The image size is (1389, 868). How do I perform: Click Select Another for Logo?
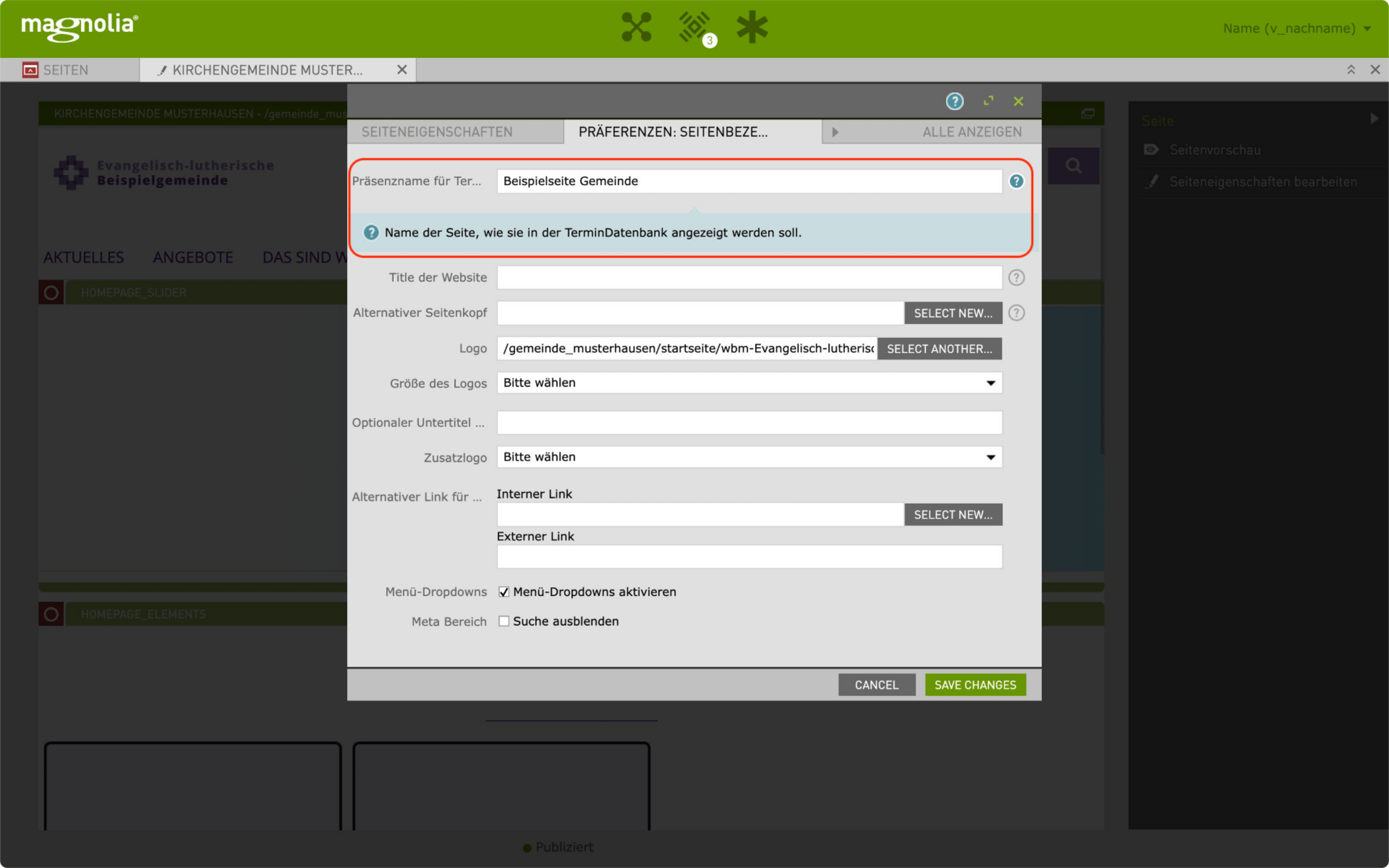click(940, 349)
